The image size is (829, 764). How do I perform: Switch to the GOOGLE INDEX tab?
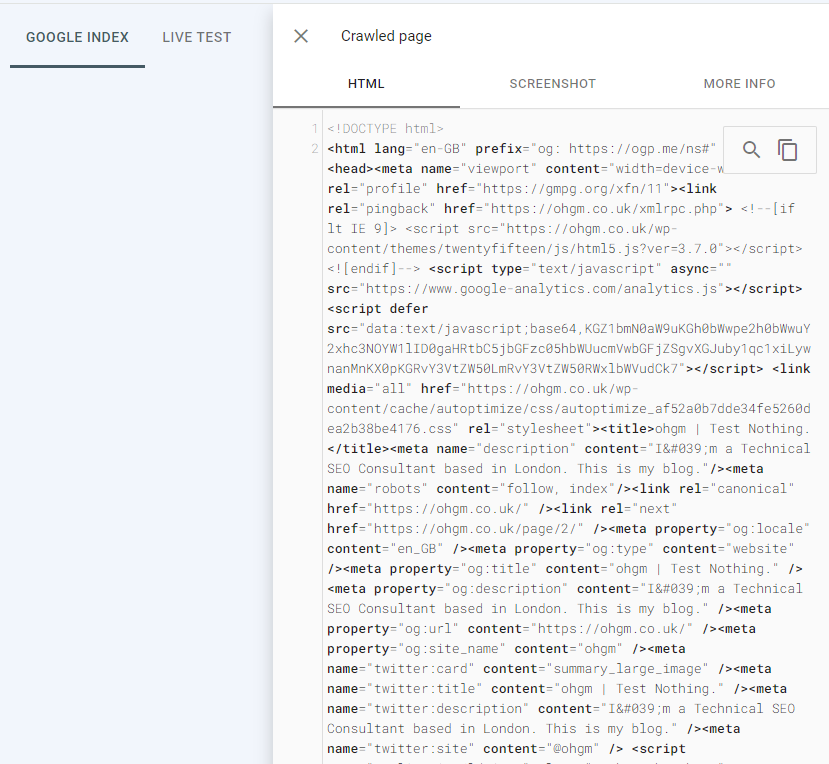[x=77, y=37]
